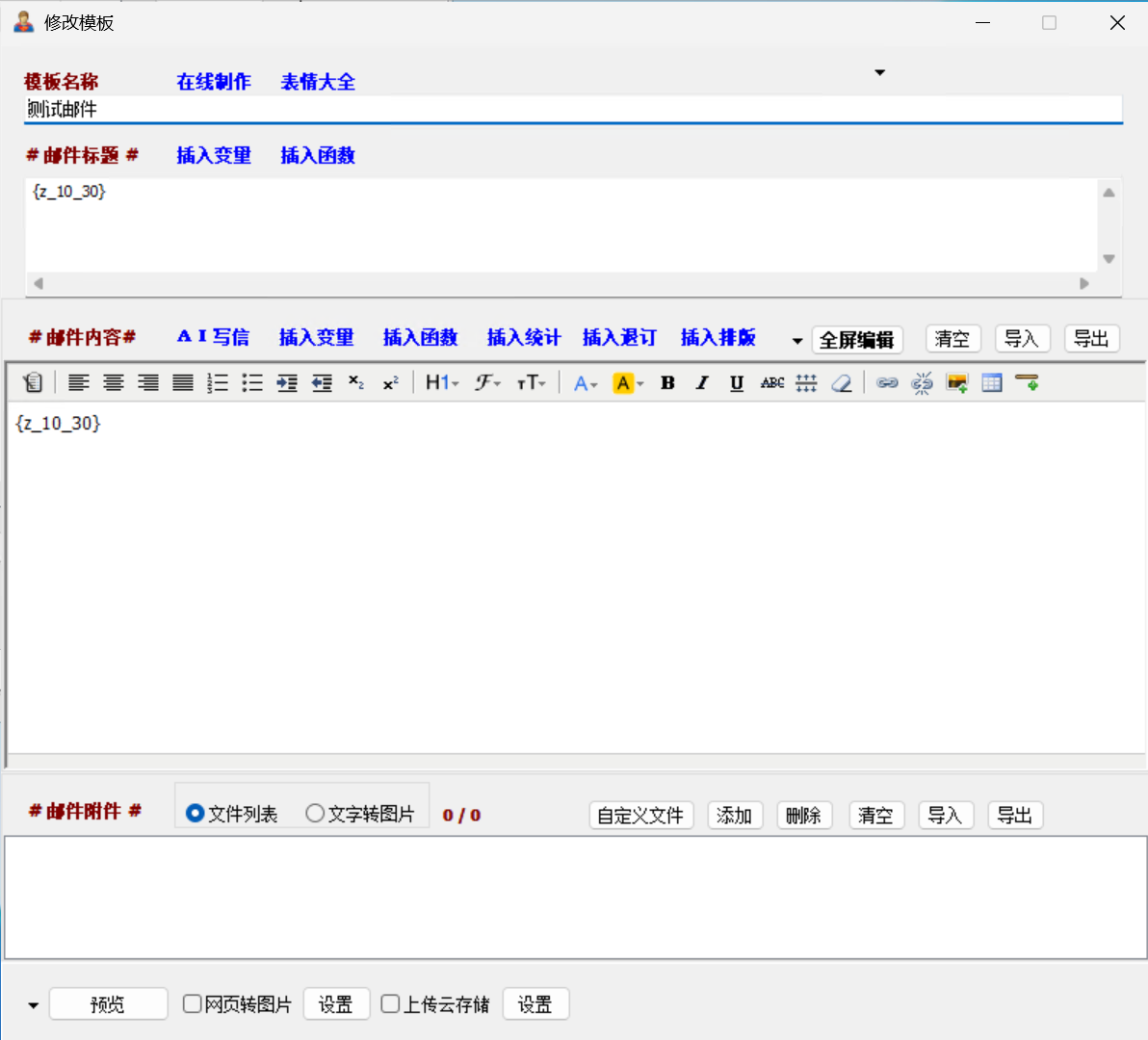Click the numbered list icon
Image resolution: width=1148 pixels, height=1040 pixels.
click(218, 383)
